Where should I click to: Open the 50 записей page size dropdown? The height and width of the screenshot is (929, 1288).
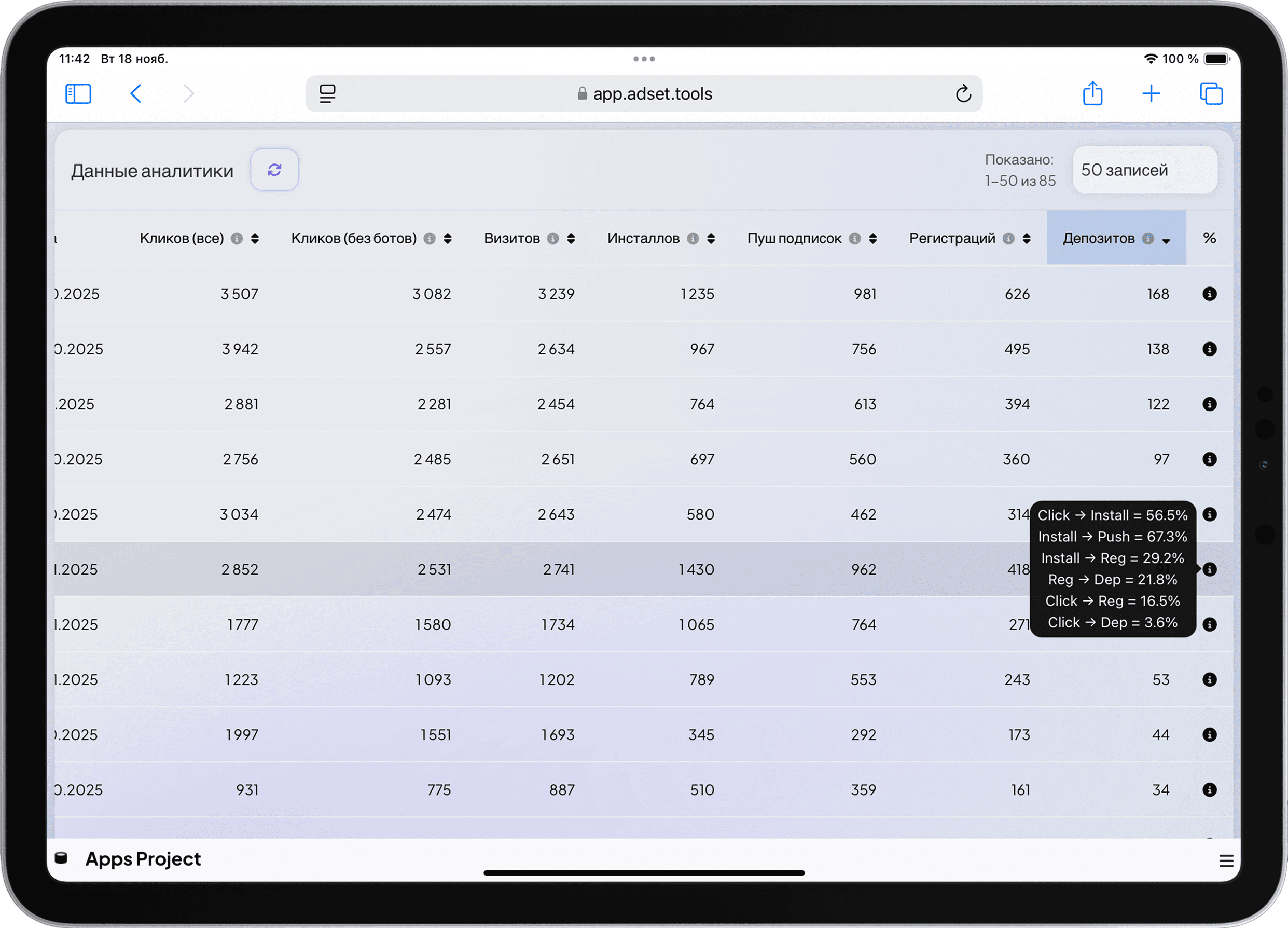pos(1144,170)
